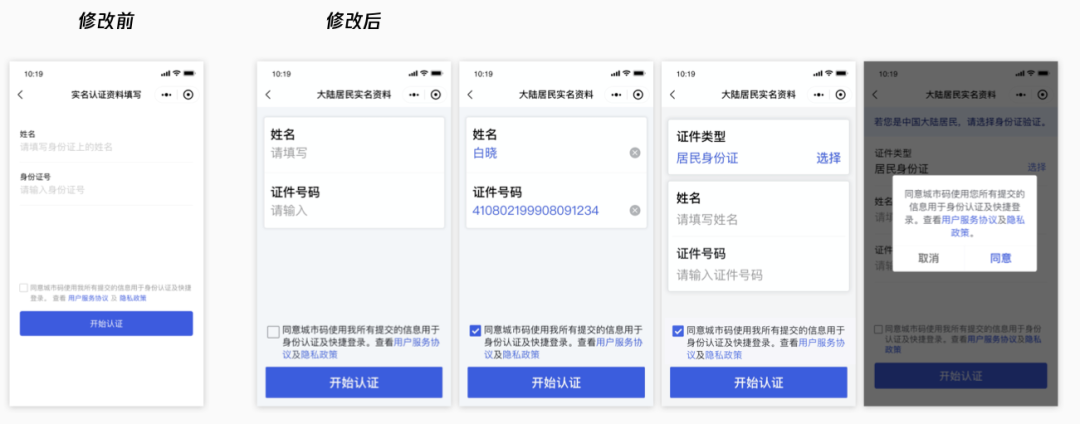The image size is (1080, 424).
Task: Tap 开始认证 on the bright 证件类型 screen
Action: 758,383
